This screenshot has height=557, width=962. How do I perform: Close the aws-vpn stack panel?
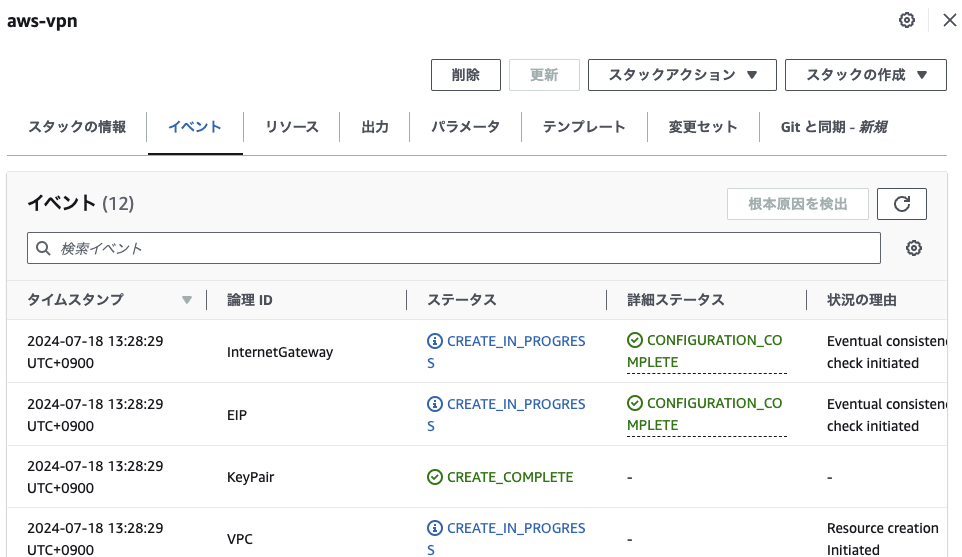[x=950, y=20]
